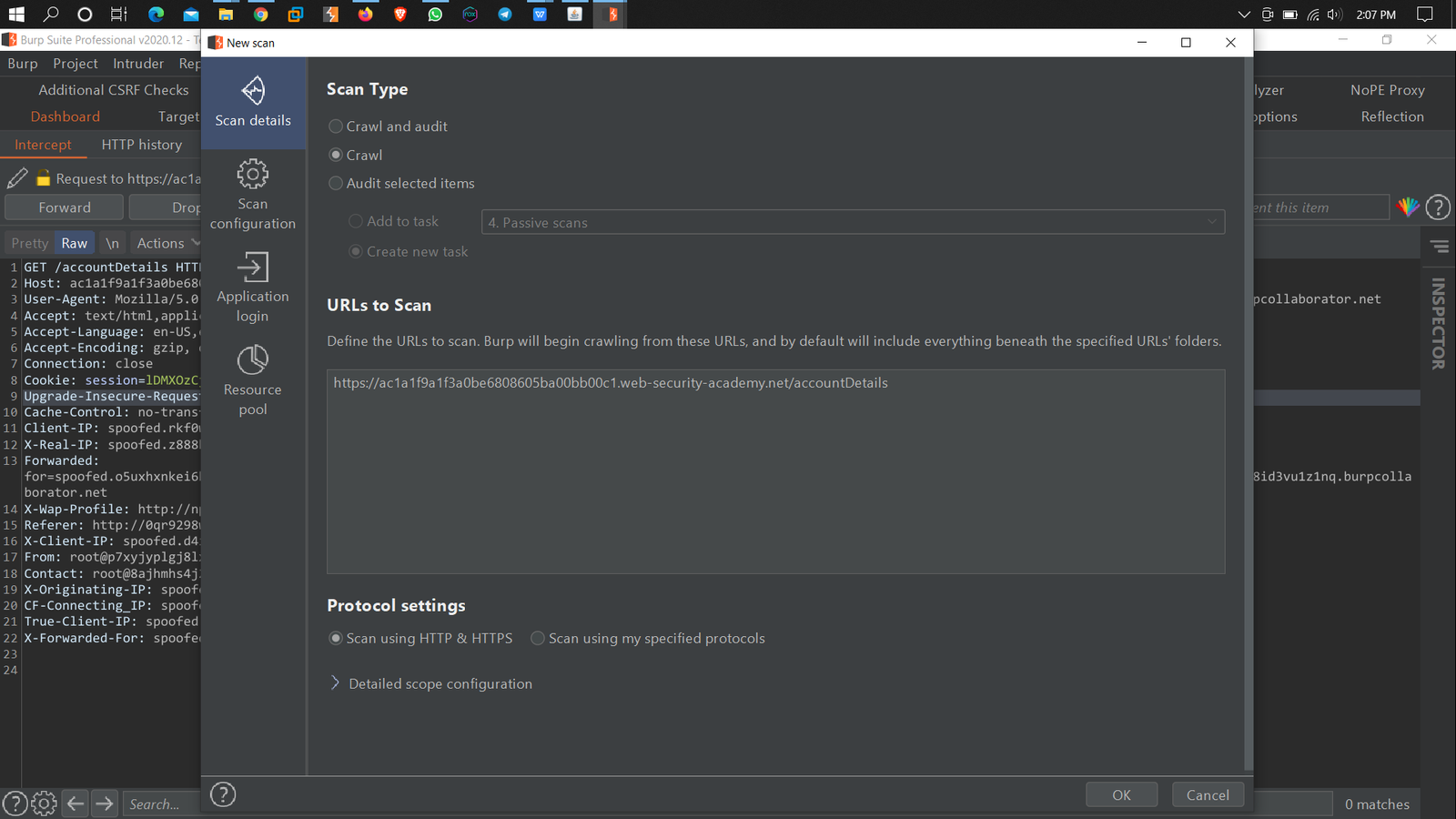Screen dimensions: 1456x819
Task: Switch to HTTP history tab
Action: coord(142,145)
